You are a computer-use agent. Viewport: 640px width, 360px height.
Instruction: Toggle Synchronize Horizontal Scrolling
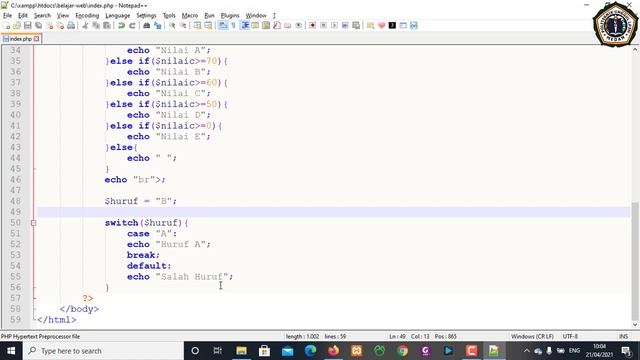pos(209,25)
